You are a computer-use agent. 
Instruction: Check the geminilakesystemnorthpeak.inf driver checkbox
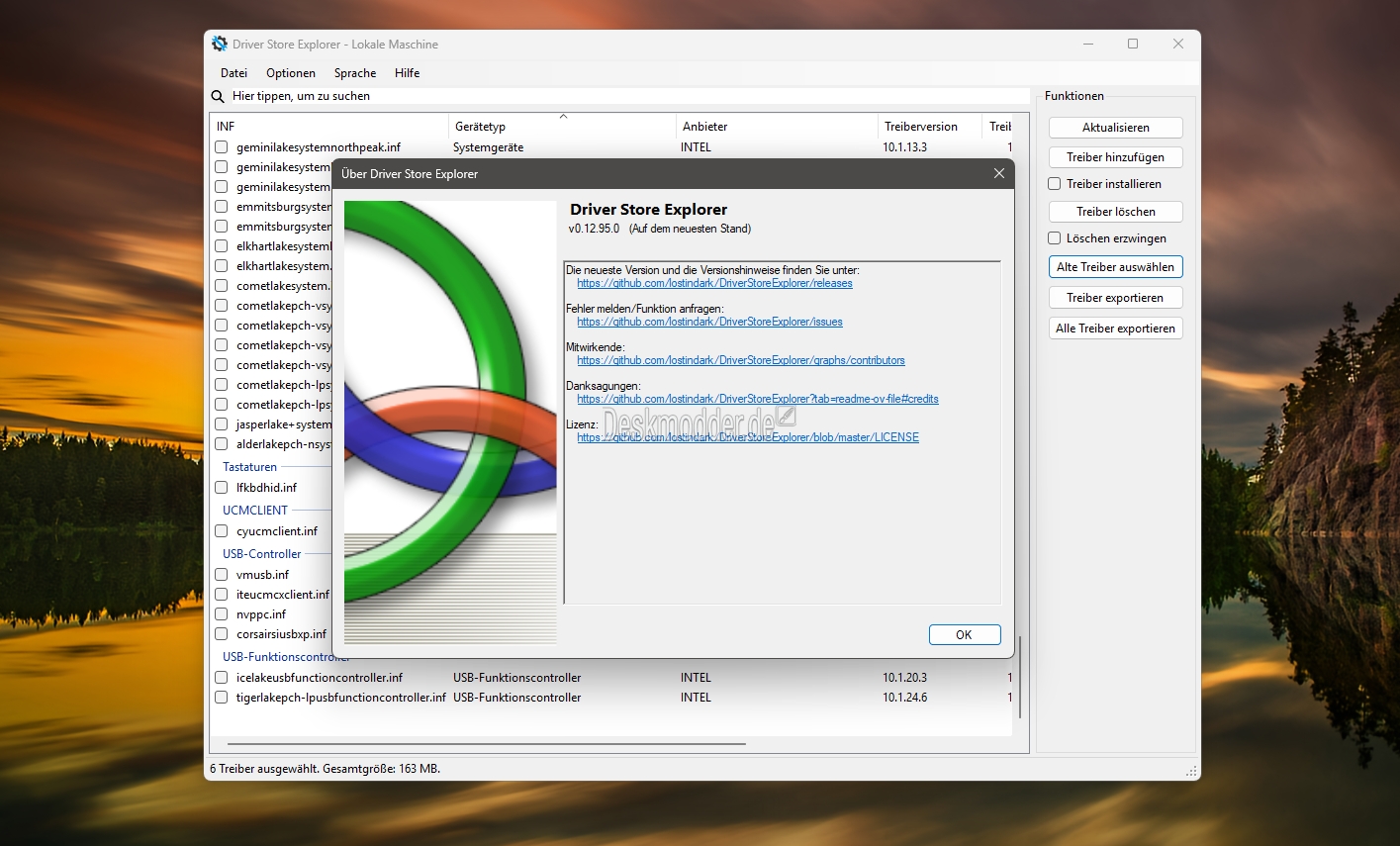click(x=222, y=147)
